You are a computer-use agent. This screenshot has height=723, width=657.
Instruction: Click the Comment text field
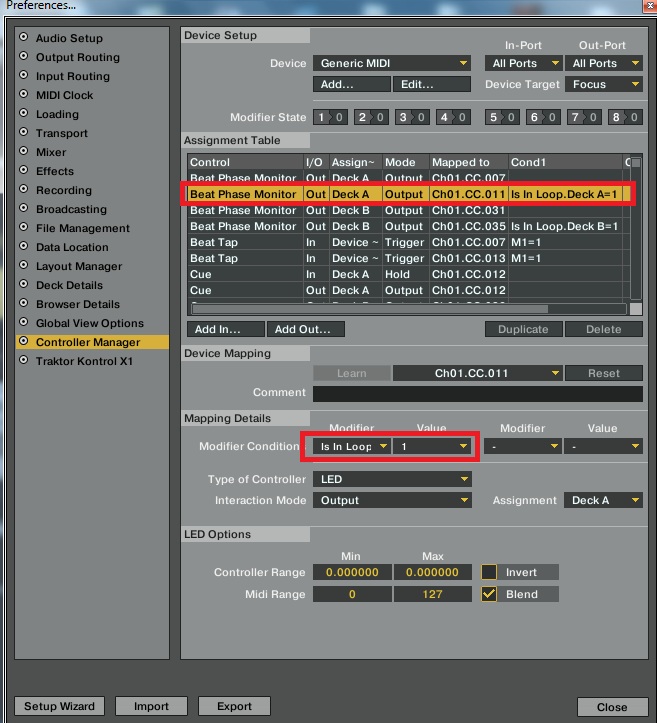pyautogui.click(x=478, y=394)
